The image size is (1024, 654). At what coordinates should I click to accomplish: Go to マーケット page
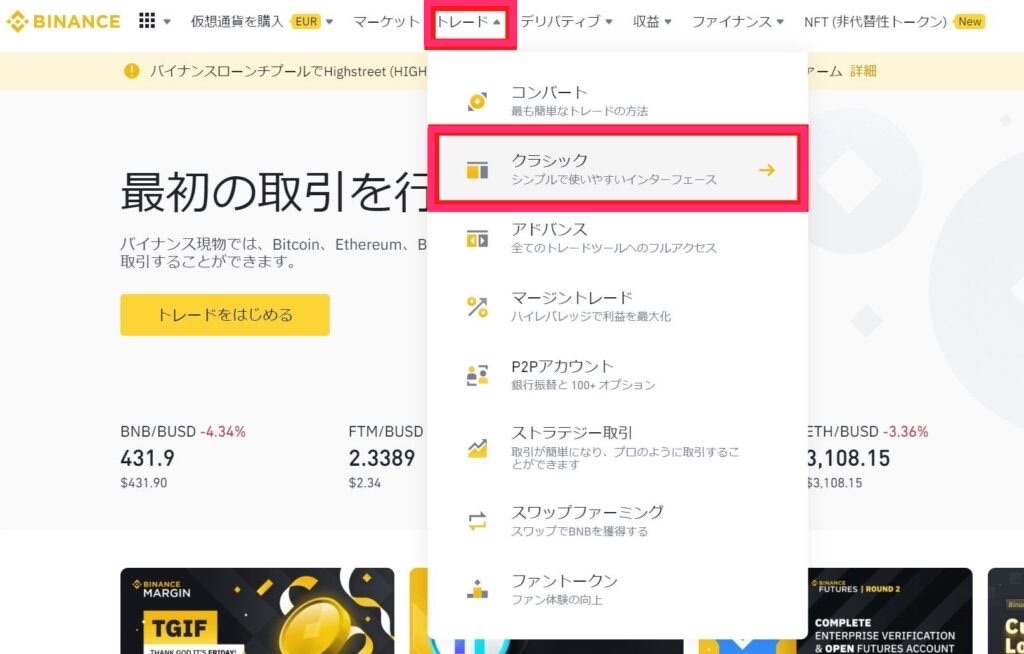click(386, 22)
